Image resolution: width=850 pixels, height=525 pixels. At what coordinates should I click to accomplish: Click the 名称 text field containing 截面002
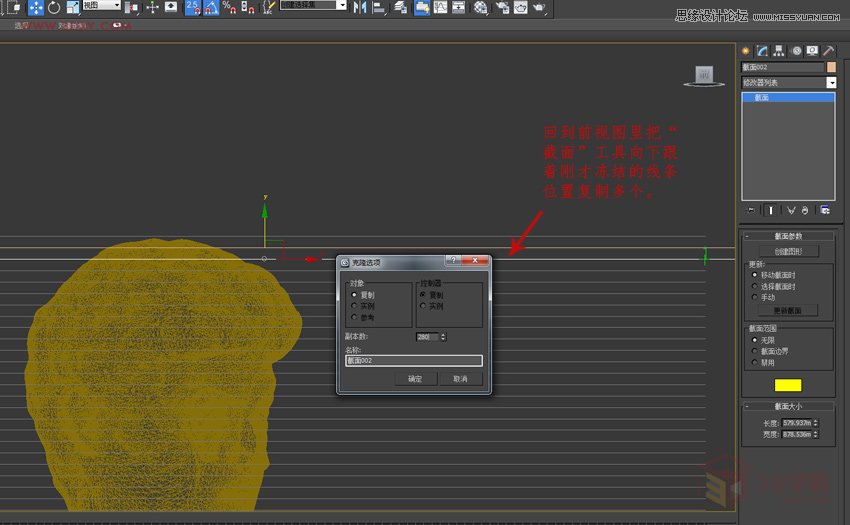coord(413,361)
